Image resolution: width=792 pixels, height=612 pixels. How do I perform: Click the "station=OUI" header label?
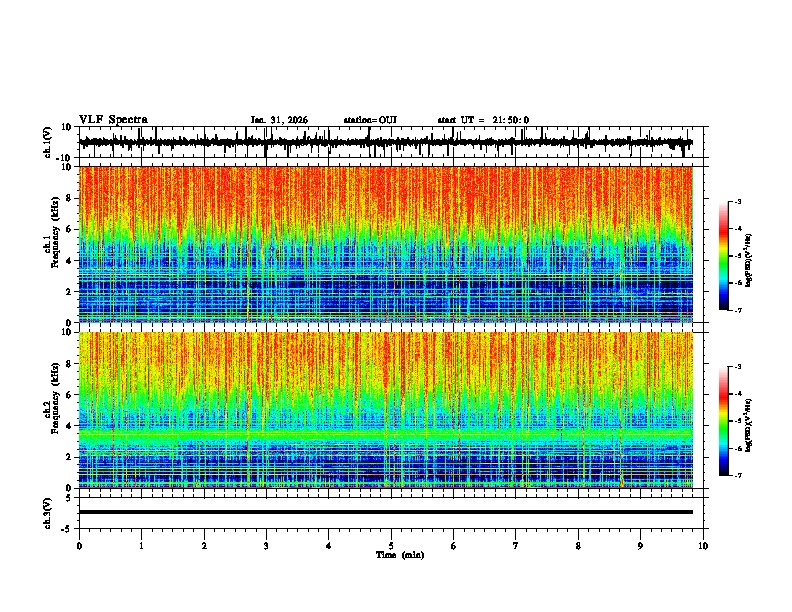[x=370, y=120]
